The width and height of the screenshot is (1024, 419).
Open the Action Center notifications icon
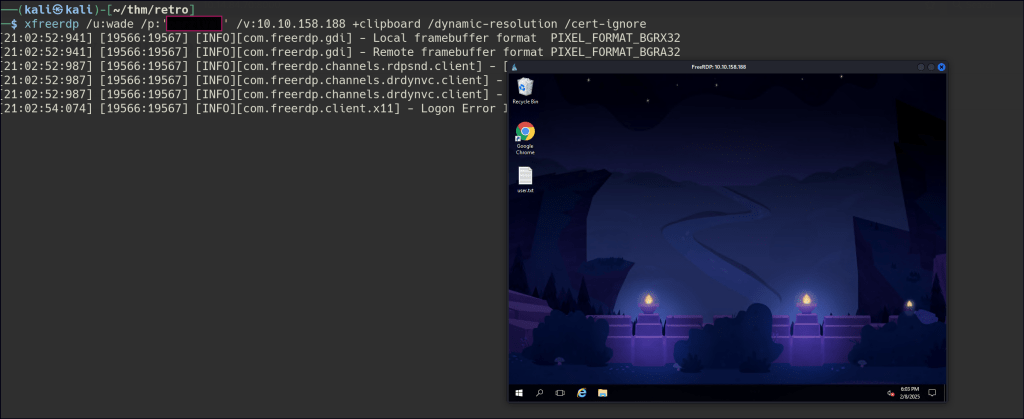[x=932, y=393]
